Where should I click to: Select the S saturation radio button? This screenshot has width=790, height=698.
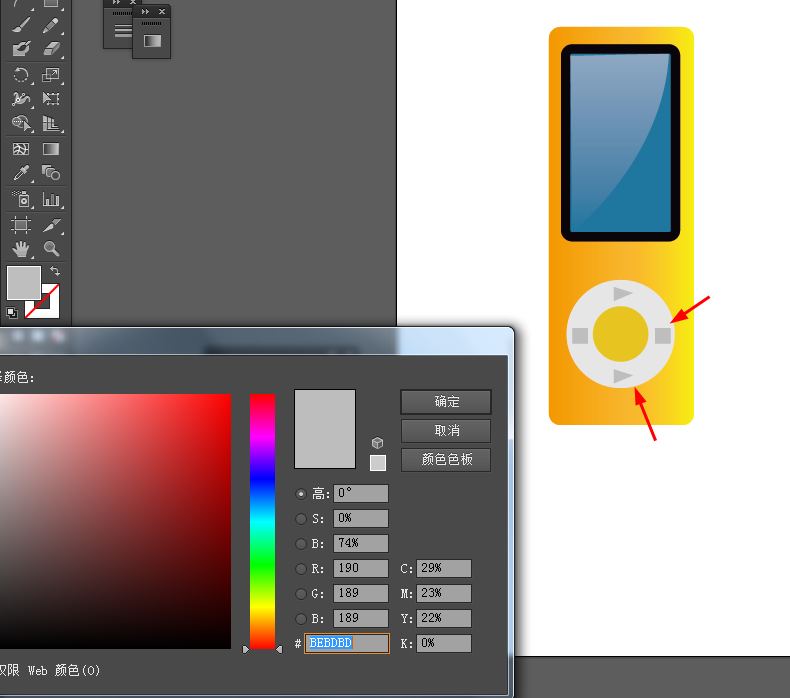(x=301, y=519)
